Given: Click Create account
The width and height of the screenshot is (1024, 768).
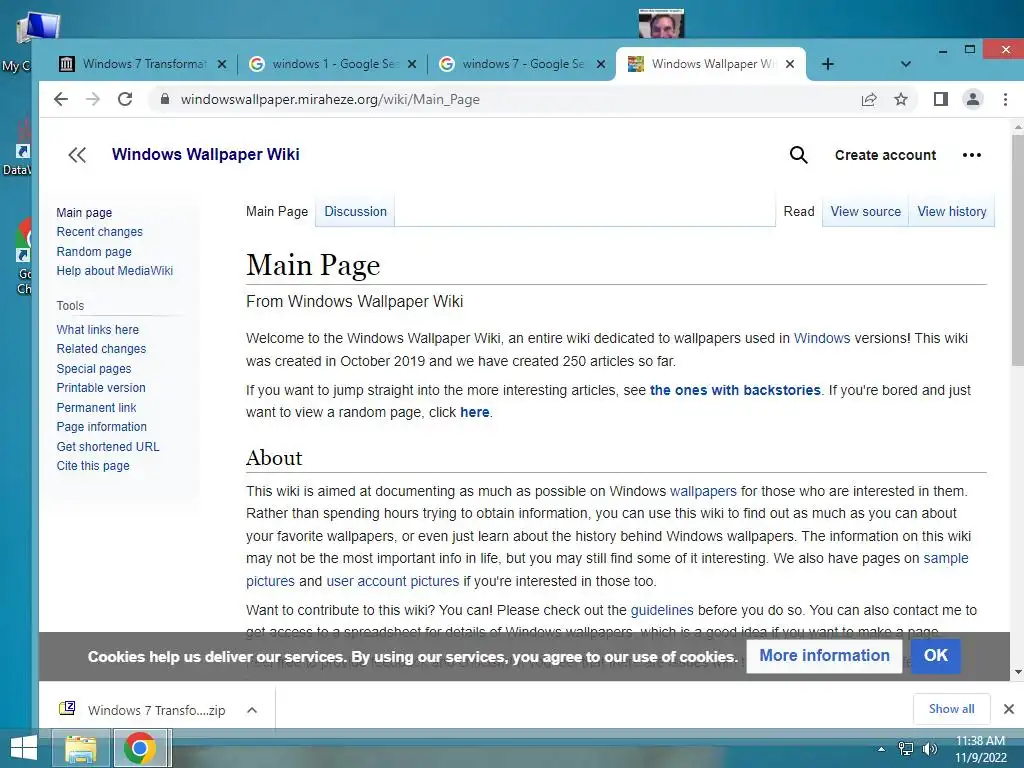Looking at the screenshot, I should coord(885,155).
